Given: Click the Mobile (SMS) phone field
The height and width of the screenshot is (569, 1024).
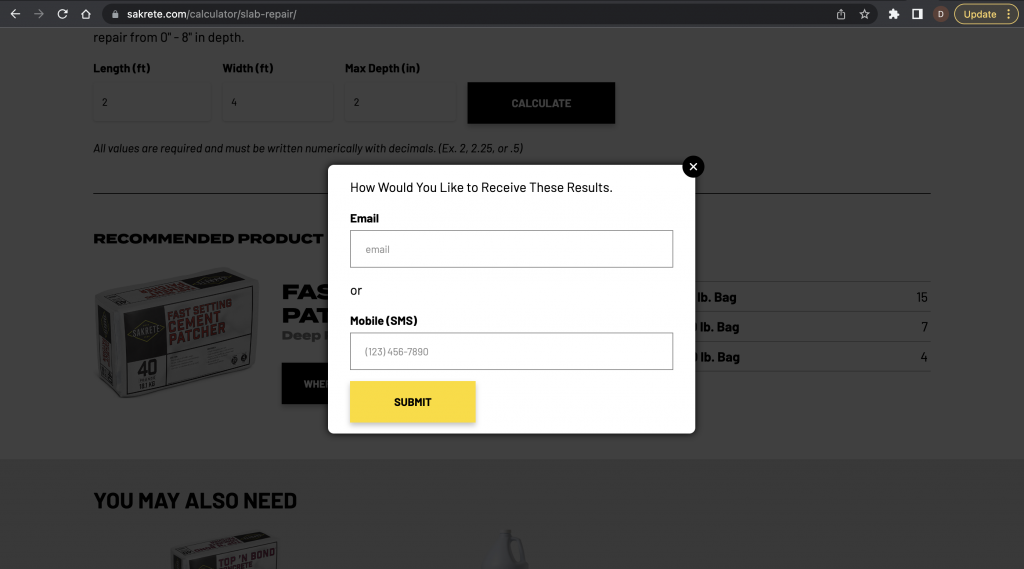Looking at the screenshot, I should 511,351.
